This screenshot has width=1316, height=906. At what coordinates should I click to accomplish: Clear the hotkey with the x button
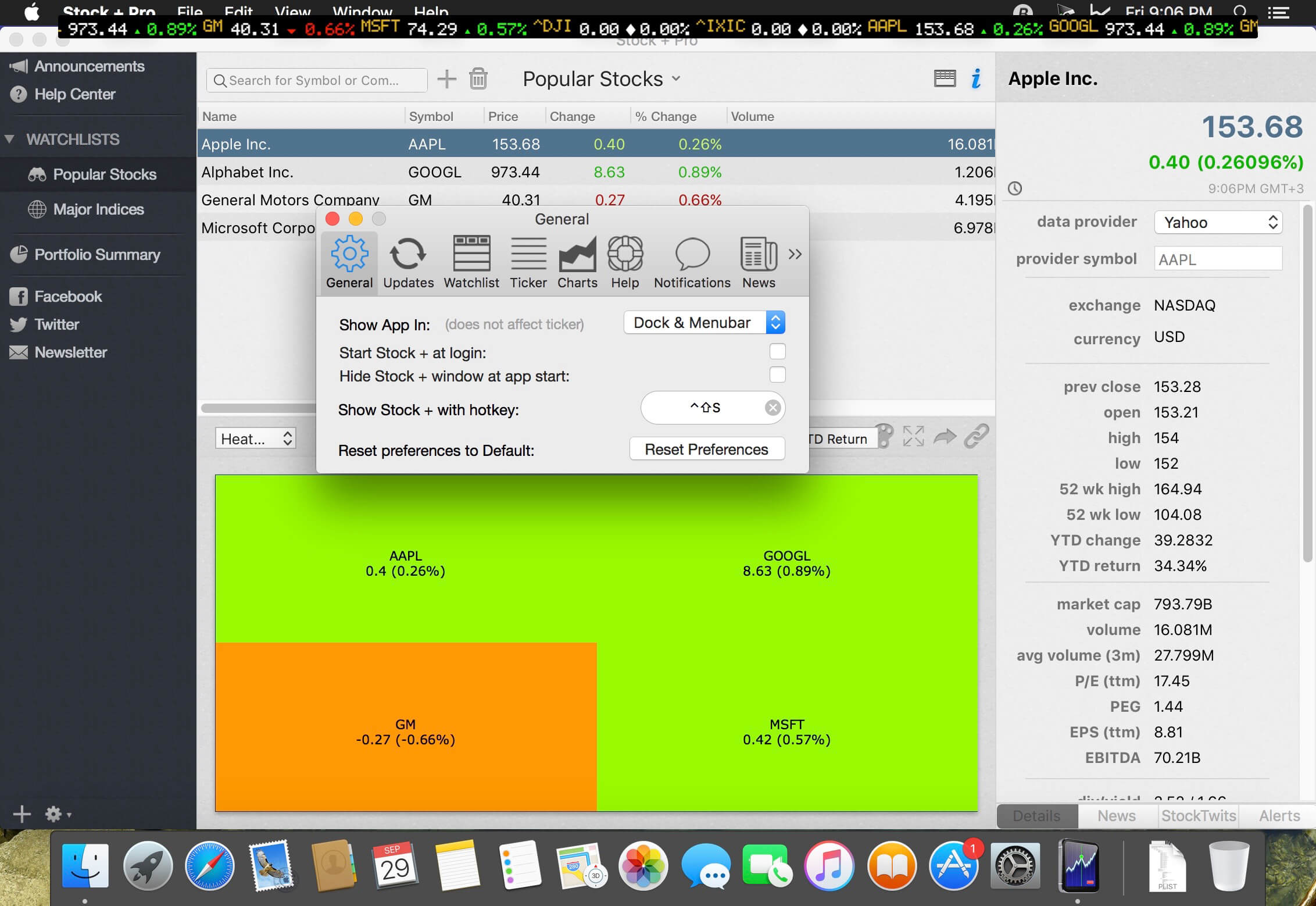[x=773, y=408]
